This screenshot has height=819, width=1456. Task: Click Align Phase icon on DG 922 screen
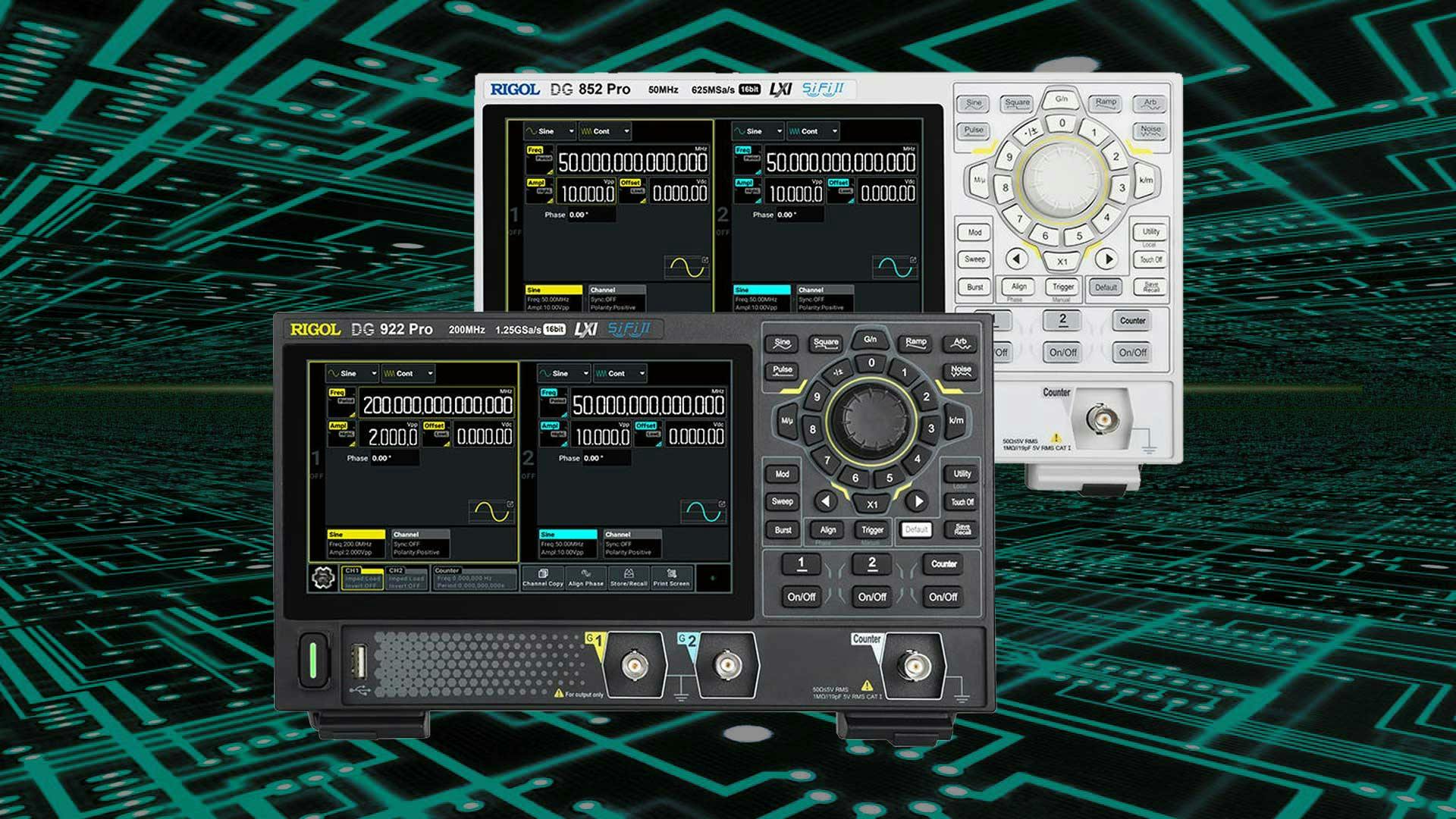[585, 578]
